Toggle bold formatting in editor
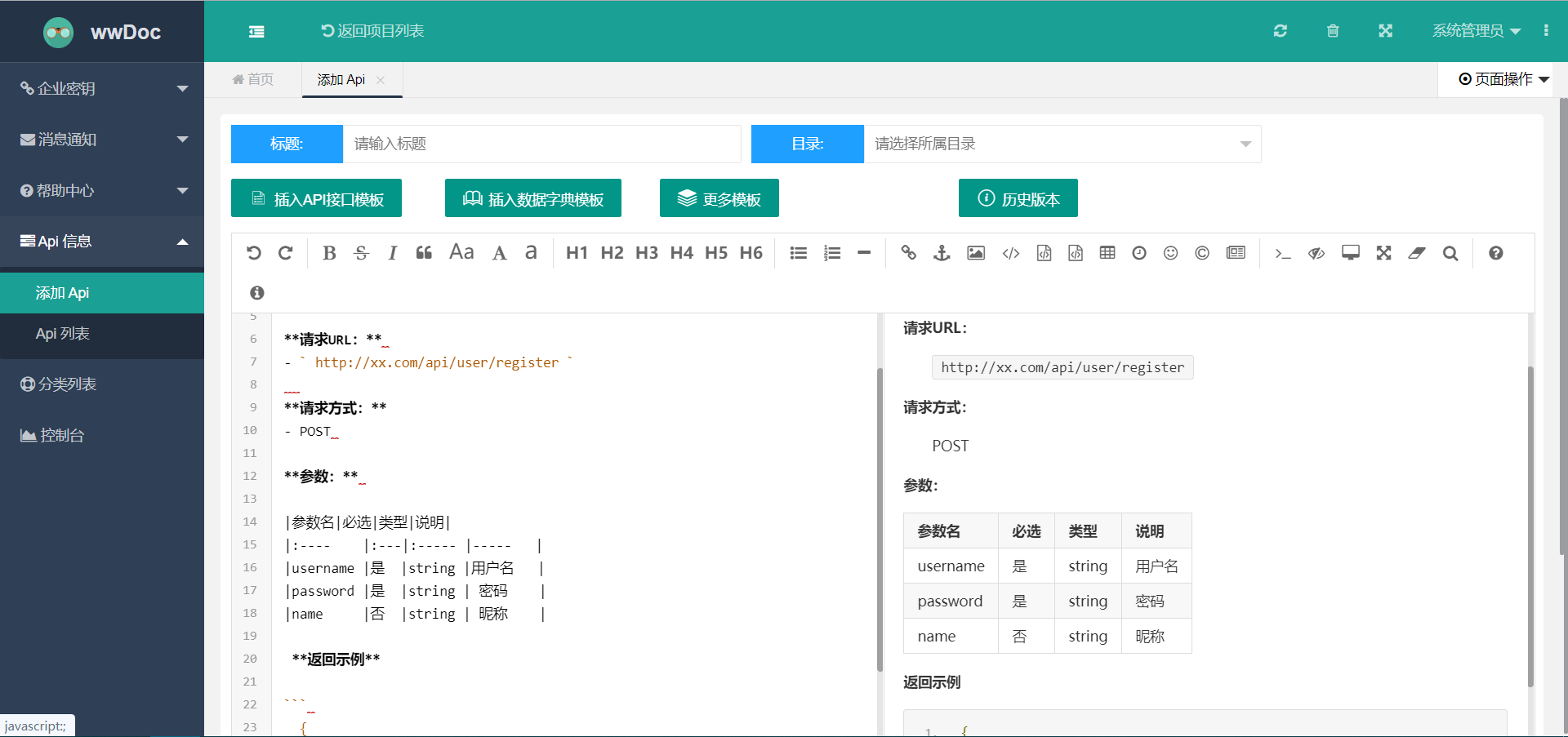 pyautogui.click(x=329, y=253)
